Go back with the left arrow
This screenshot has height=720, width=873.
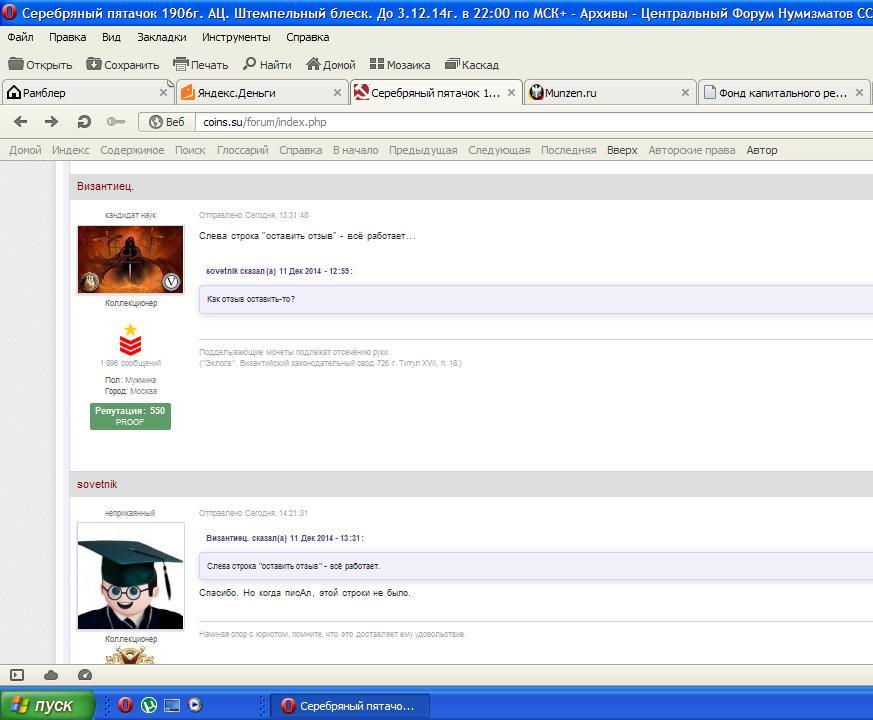tap(21, 121)
